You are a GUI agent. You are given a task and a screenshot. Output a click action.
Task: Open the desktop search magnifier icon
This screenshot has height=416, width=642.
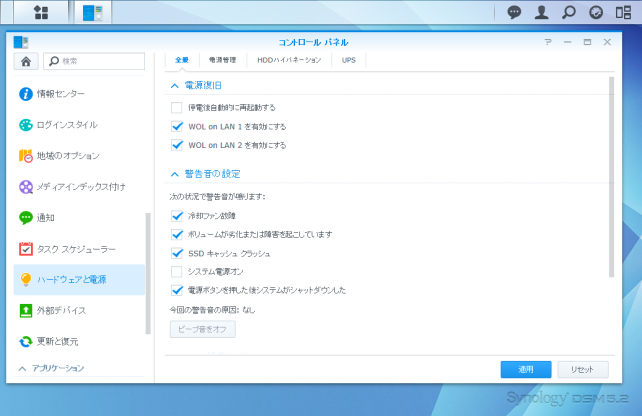pos(569,12)
